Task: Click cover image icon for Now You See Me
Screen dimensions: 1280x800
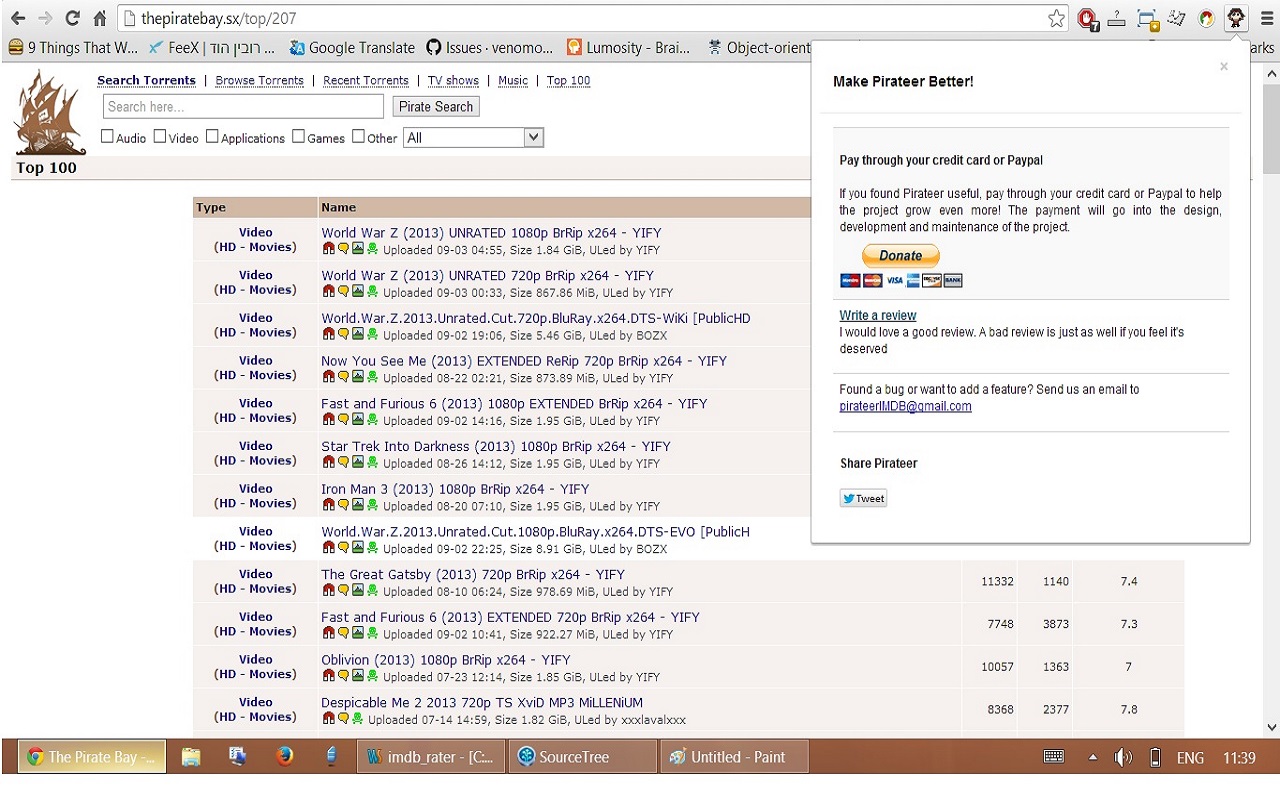Action: 358,377
